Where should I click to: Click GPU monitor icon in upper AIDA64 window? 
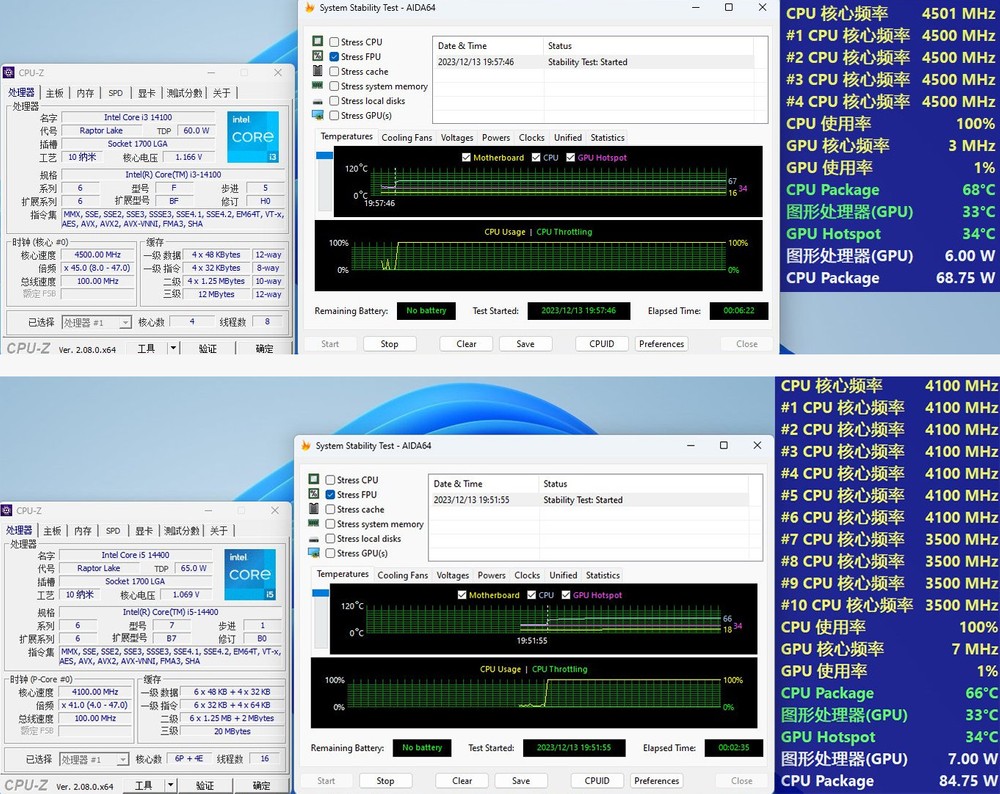point(317,115)
